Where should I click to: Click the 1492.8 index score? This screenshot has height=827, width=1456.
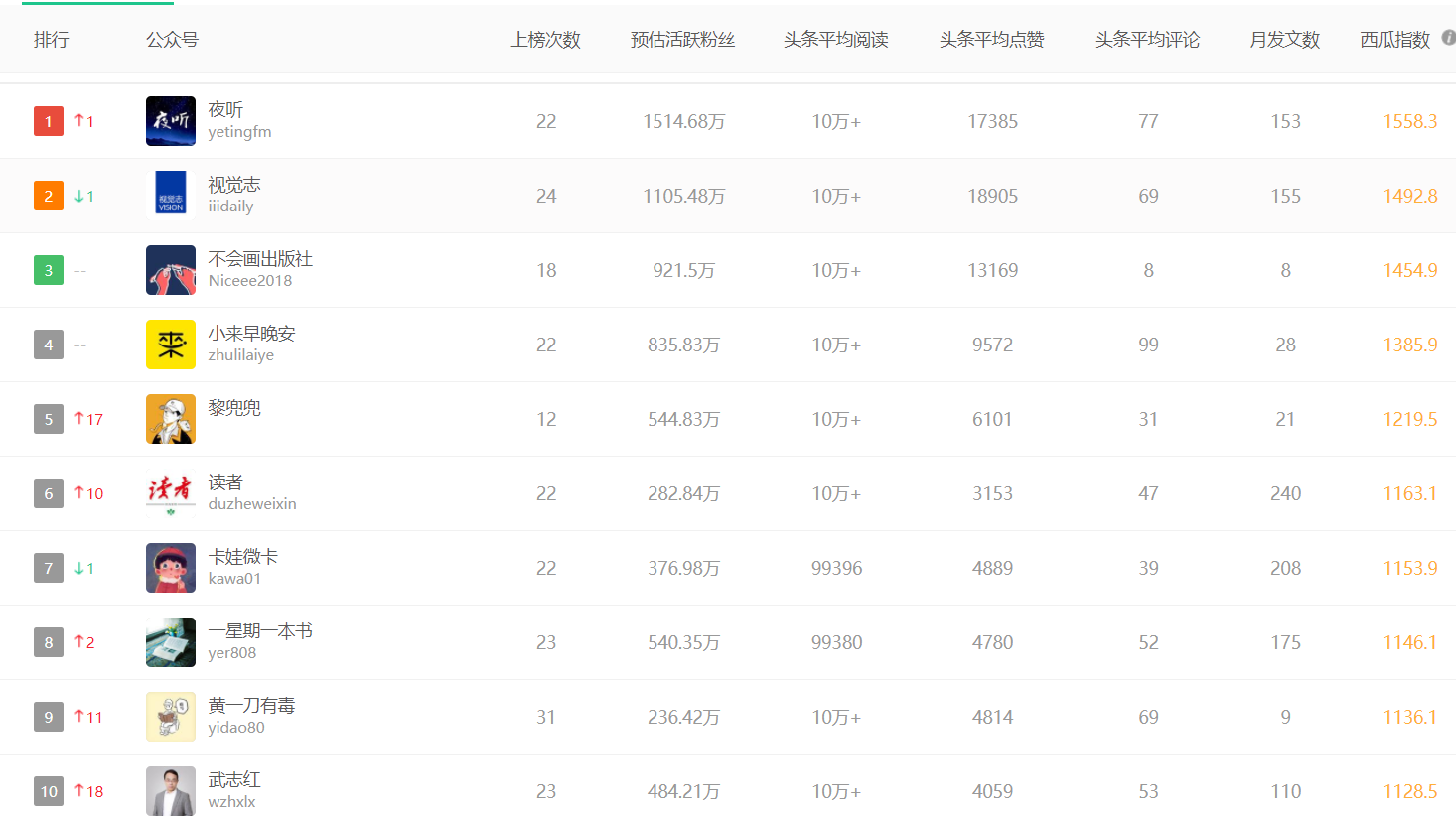(1410, 196)
